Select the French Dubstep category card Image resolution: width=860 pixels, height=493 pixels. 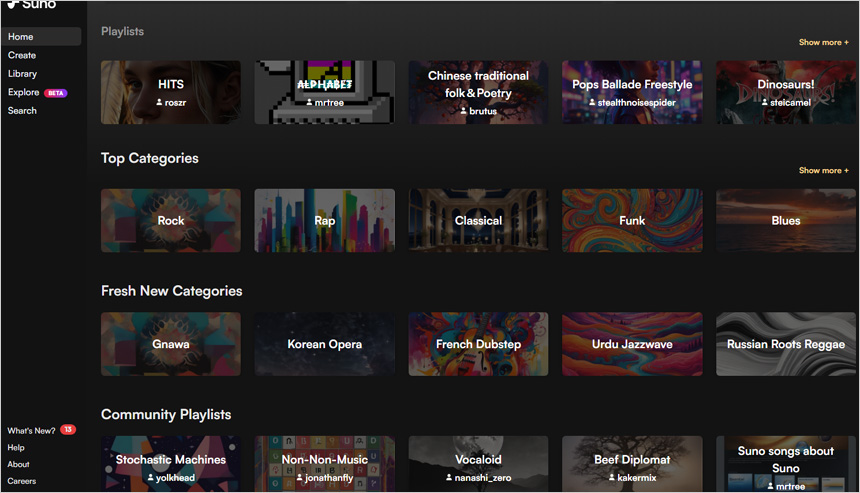point(478,344)
